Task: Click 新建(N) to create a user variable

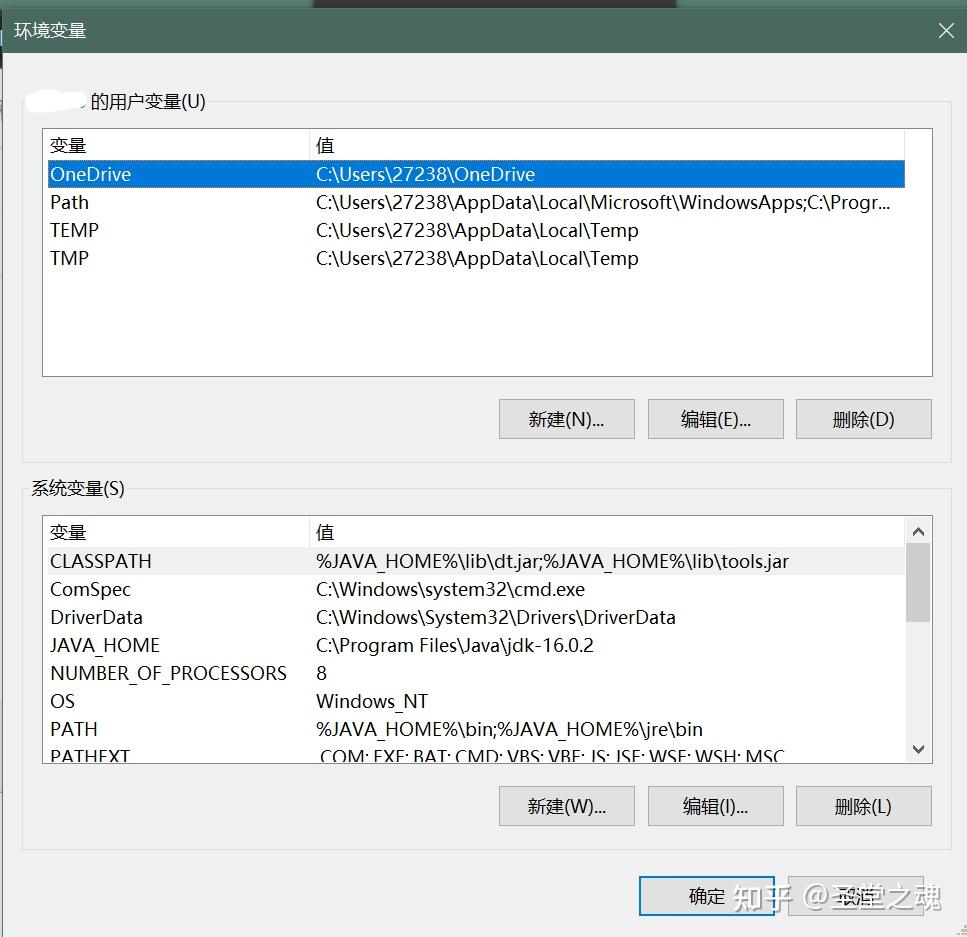Action: tap(566, 418)
